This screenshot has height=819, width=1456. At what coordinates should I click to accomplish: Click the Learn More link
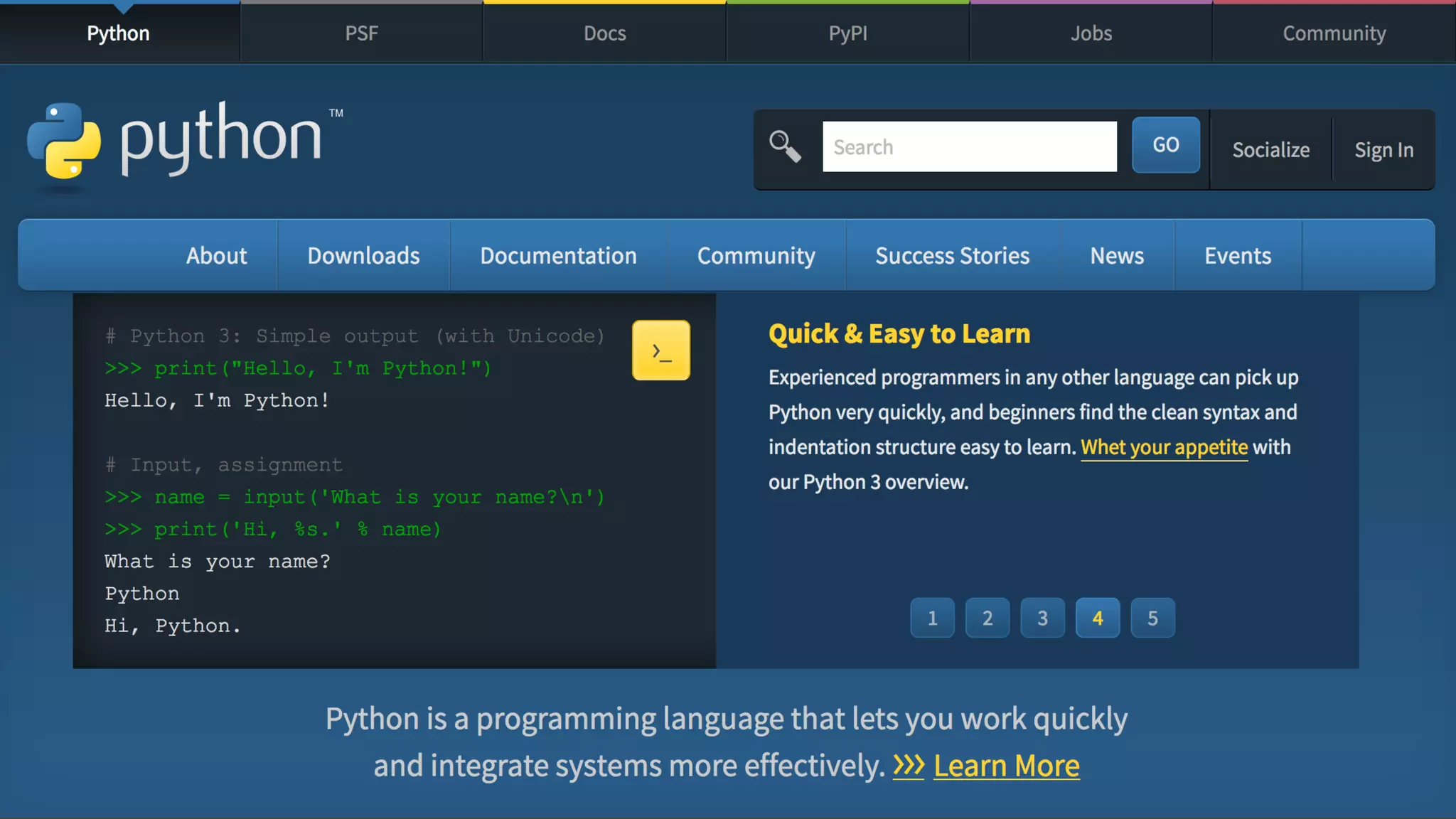coord(1006,766)
